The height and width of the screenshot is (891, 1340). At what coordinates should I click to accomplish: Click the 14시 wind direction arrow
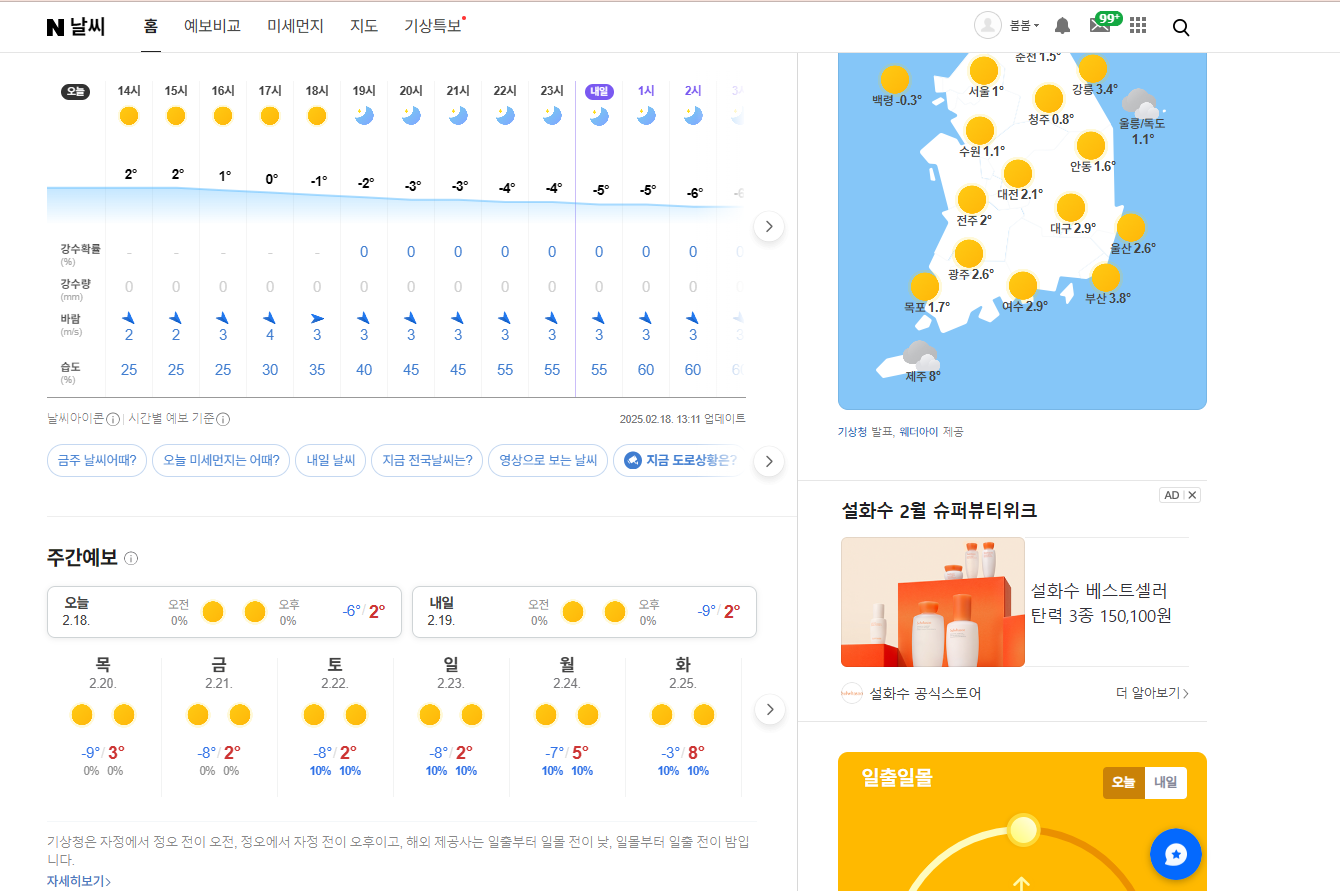pos(128,319)
